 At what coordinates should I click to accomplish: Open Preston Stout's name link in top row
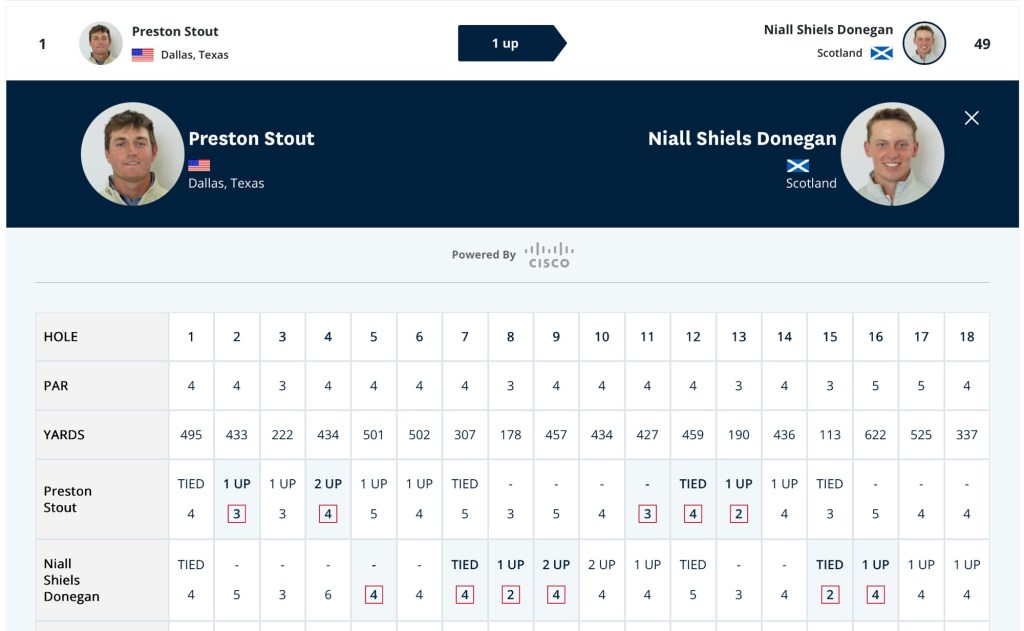click(x=175, y=31)
